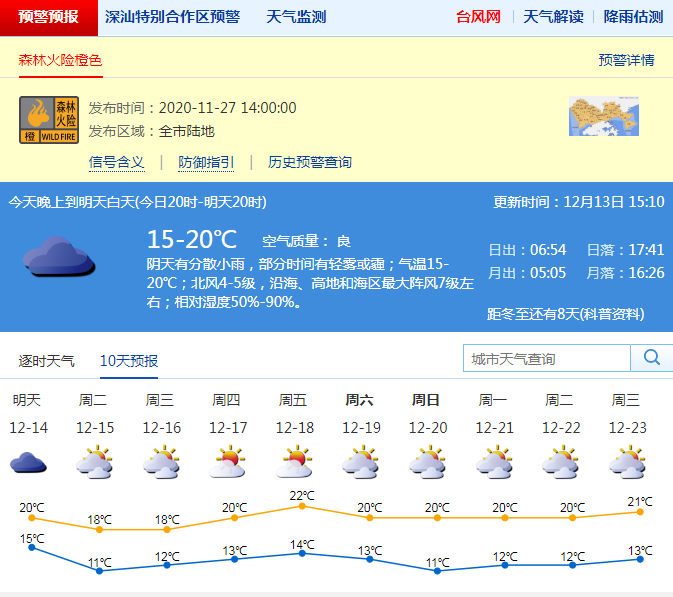Click the 12-18 forecast weather icon
Image resolution: width=673 pixels, height=597 pixels.
[x=294, y=463]
